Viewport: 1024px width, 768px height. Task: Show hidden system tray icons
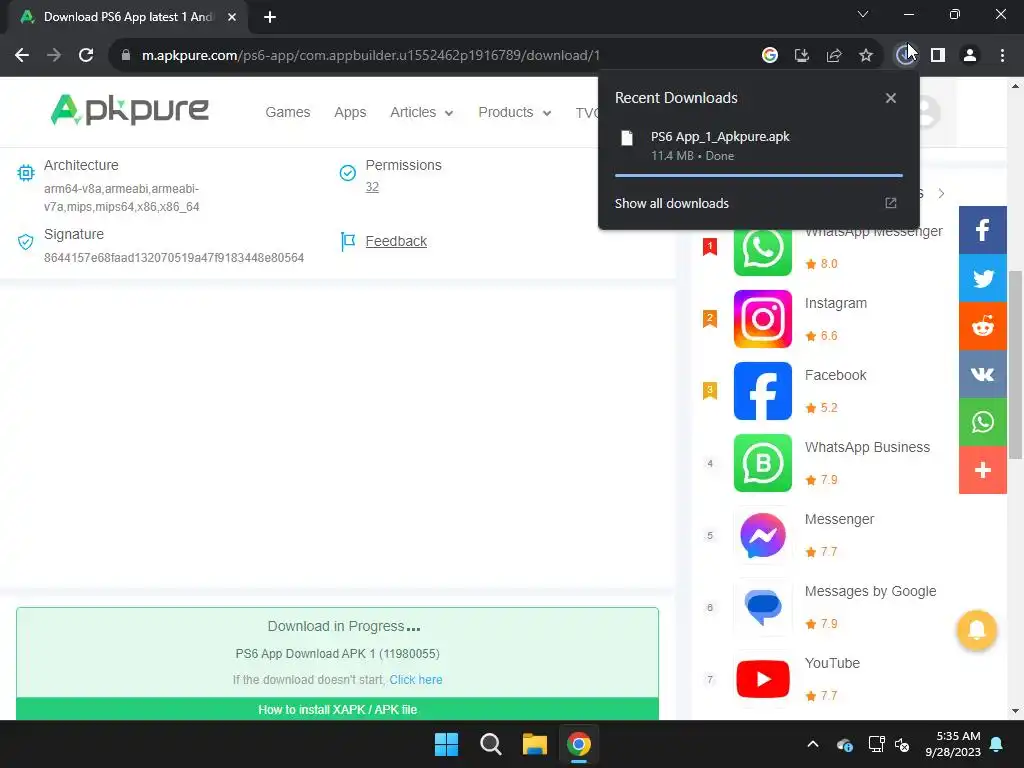(813, 744)
